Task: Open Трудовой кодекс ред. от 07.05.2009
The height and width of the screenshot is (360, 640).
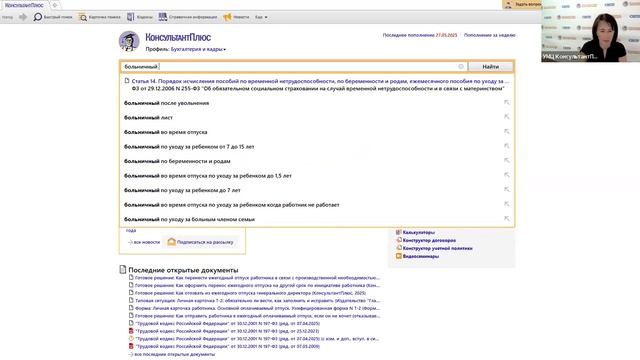Action: [227, 346]
